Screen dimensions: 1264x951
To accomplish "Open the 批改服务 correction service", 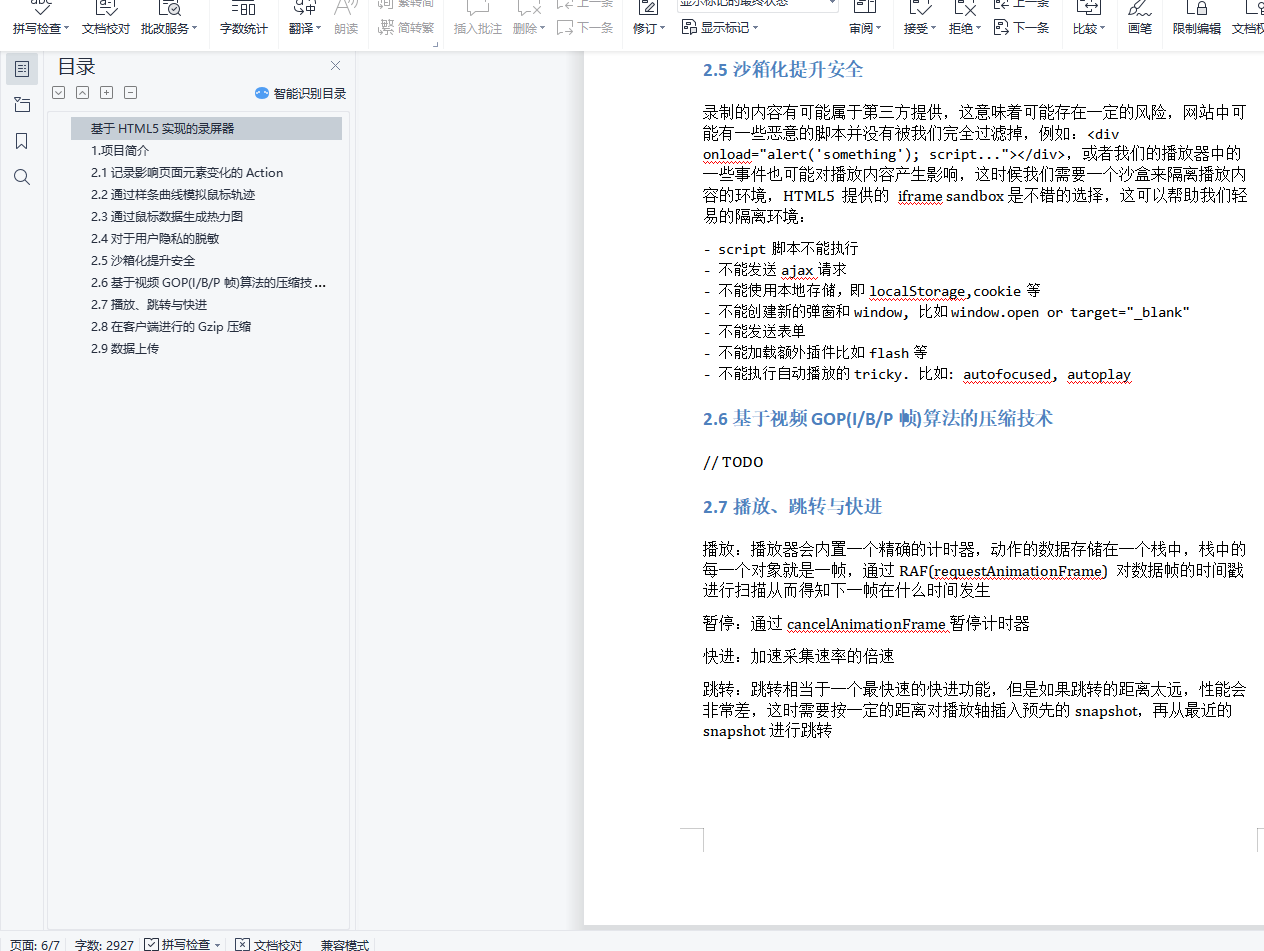I will (x=169, y=19).
